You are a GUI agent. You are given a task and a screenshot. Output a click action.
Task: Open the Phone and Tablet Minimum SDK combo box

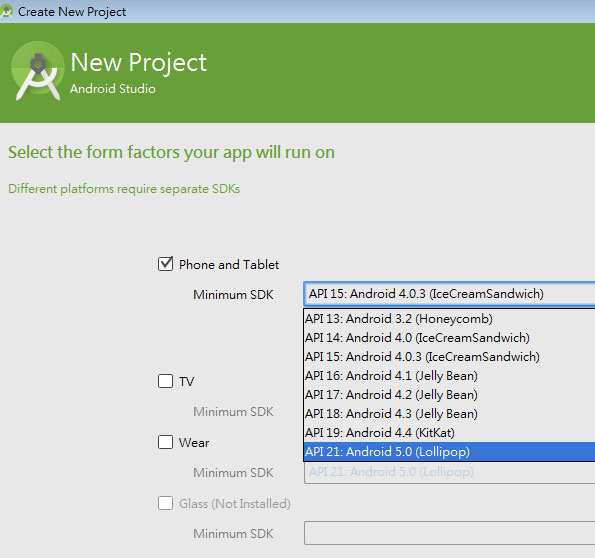[449, 294]
